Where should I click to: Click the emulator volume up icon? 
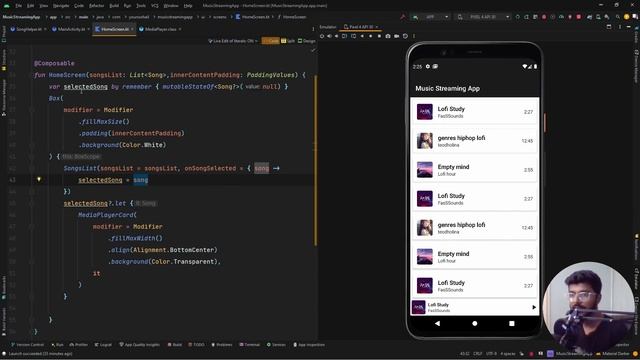[x=329, y=36]
